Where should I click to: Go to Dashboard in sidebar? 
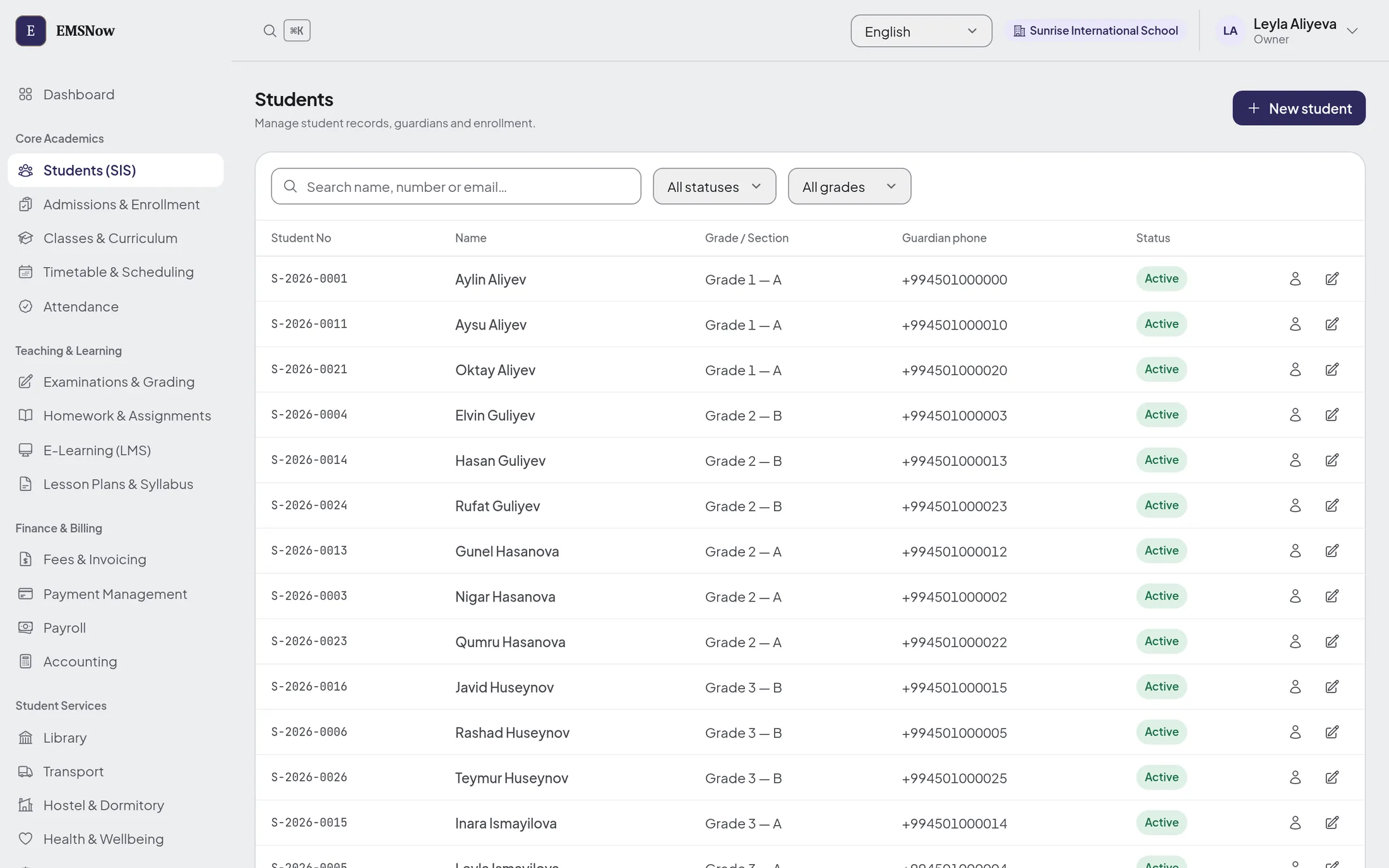coord(116,95)
